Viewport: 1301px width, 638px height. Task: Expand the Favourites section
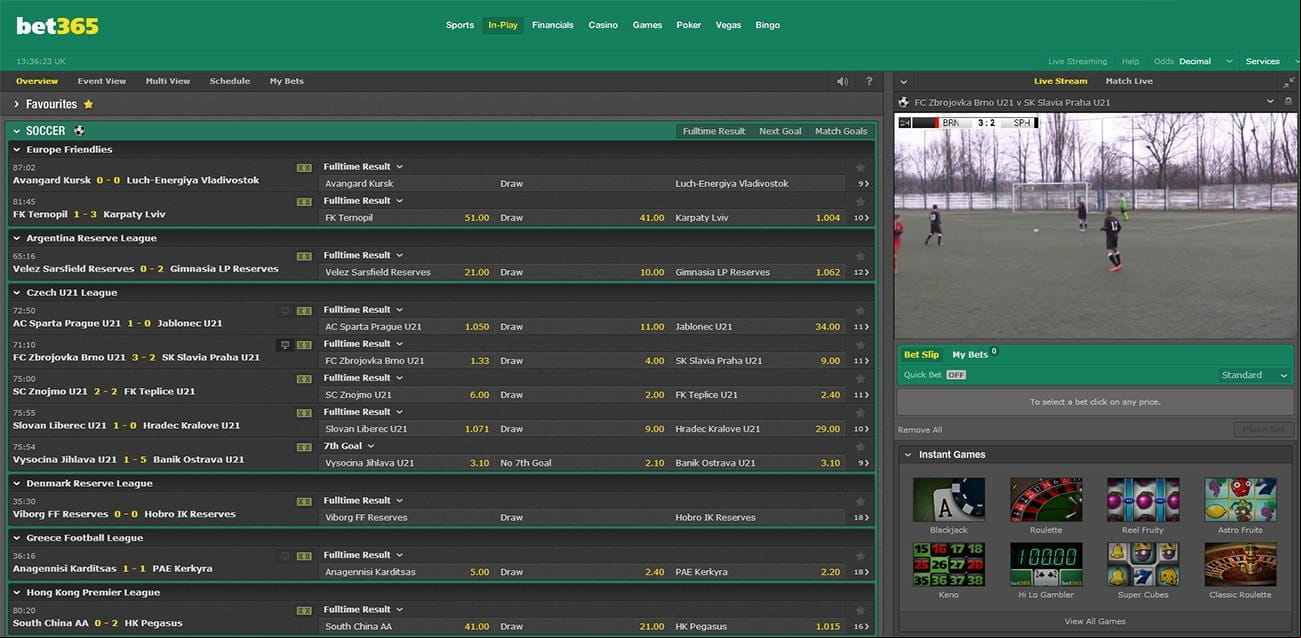click(x=17, y=104)
